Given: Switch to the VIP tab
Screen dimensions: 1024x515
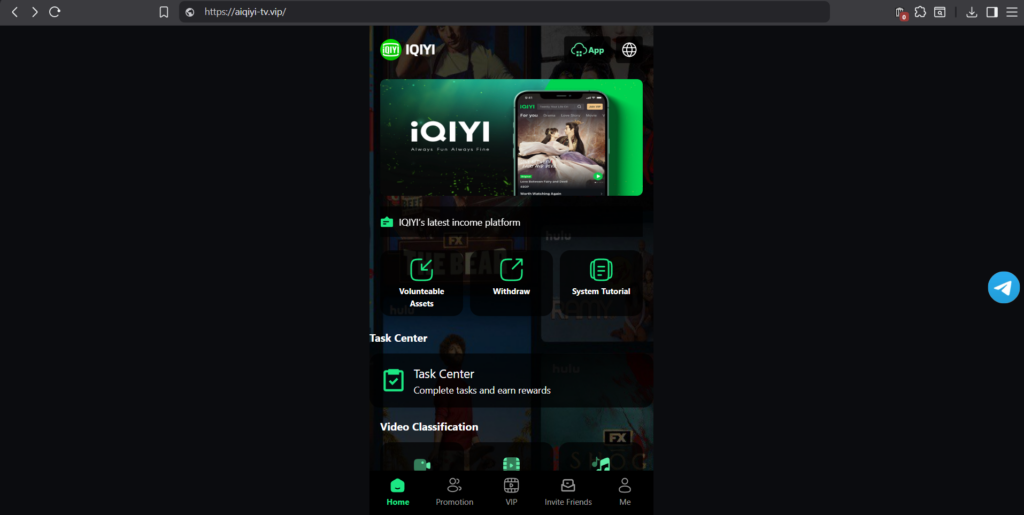Looking at the screenshot, I should (511, 492).
